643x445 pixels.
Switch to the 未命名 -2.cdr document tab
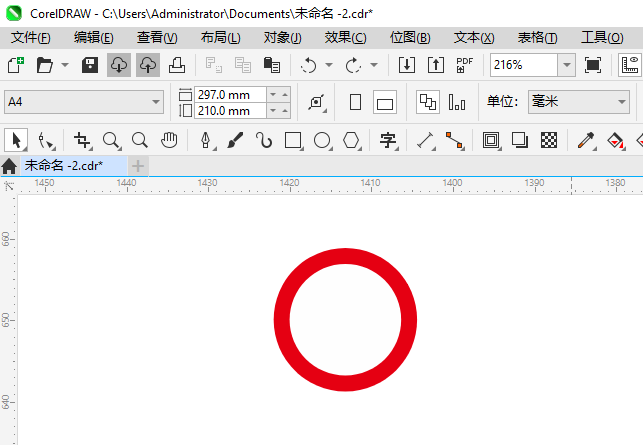(74, 166)
